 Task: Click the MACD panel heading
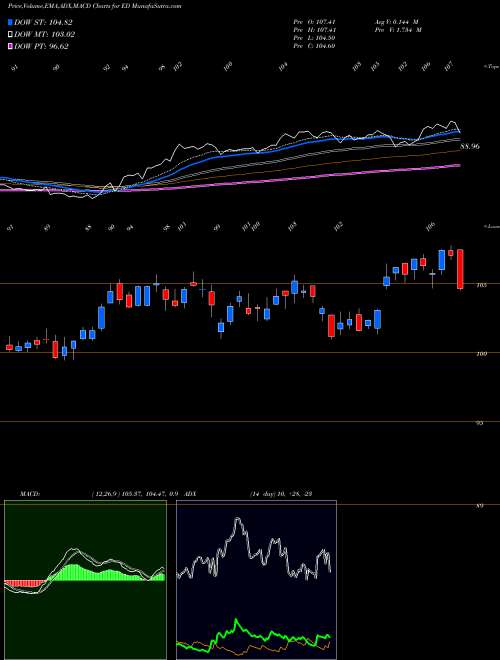coord(29,493)
